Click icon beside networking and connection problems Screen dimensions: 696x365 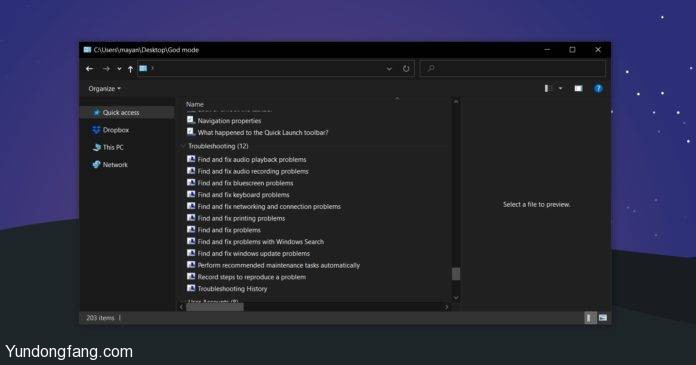coord(191,206)
